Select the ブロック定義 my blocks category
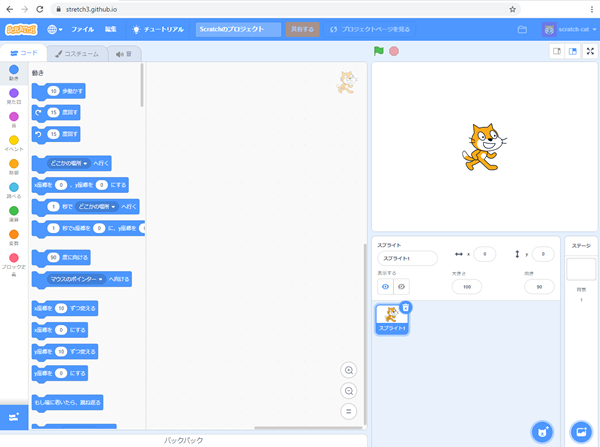600x447 pixels. tap(14, 264)
